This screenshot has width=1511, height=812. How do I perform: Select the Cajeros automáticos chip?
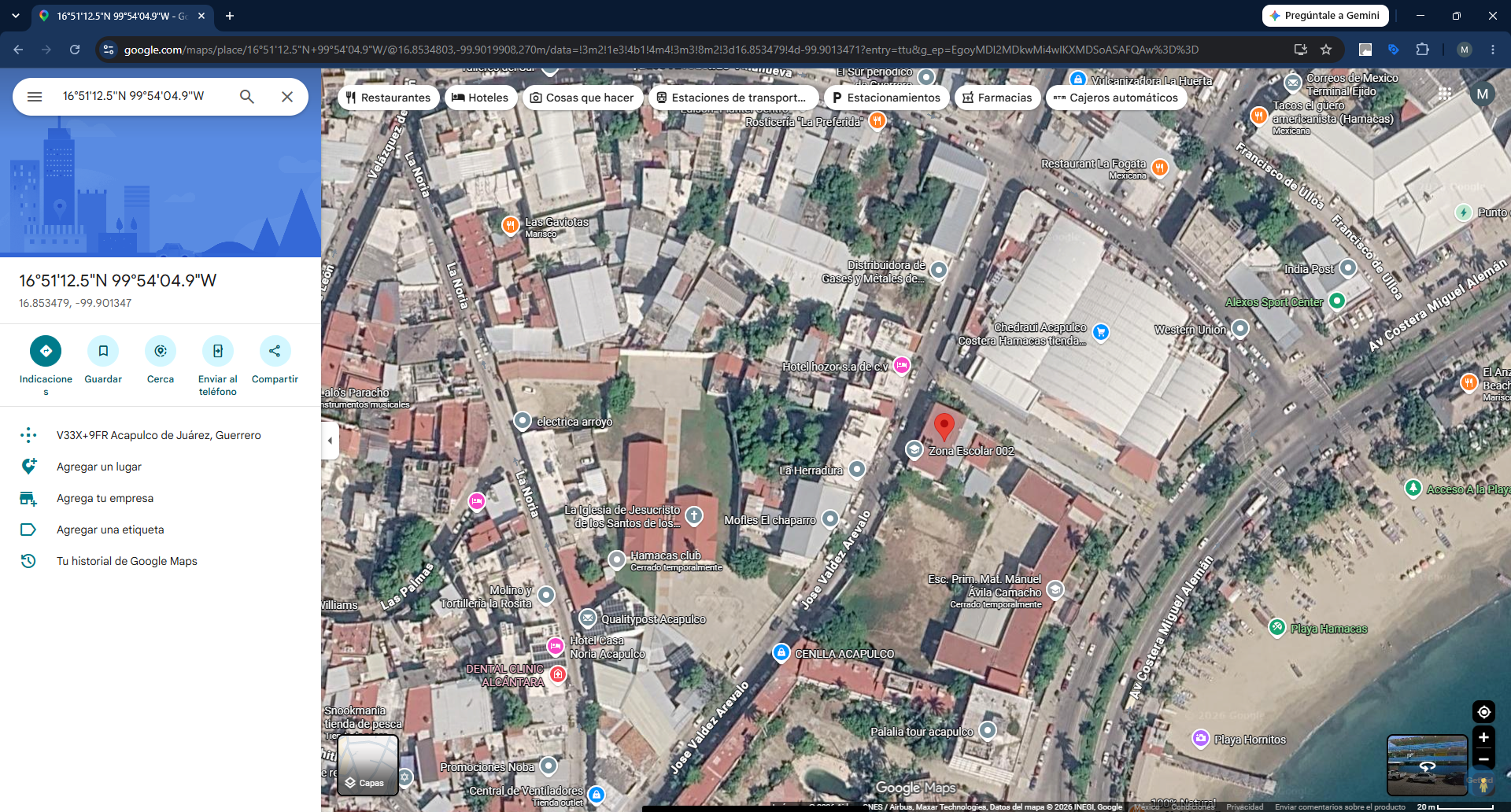1116,98
